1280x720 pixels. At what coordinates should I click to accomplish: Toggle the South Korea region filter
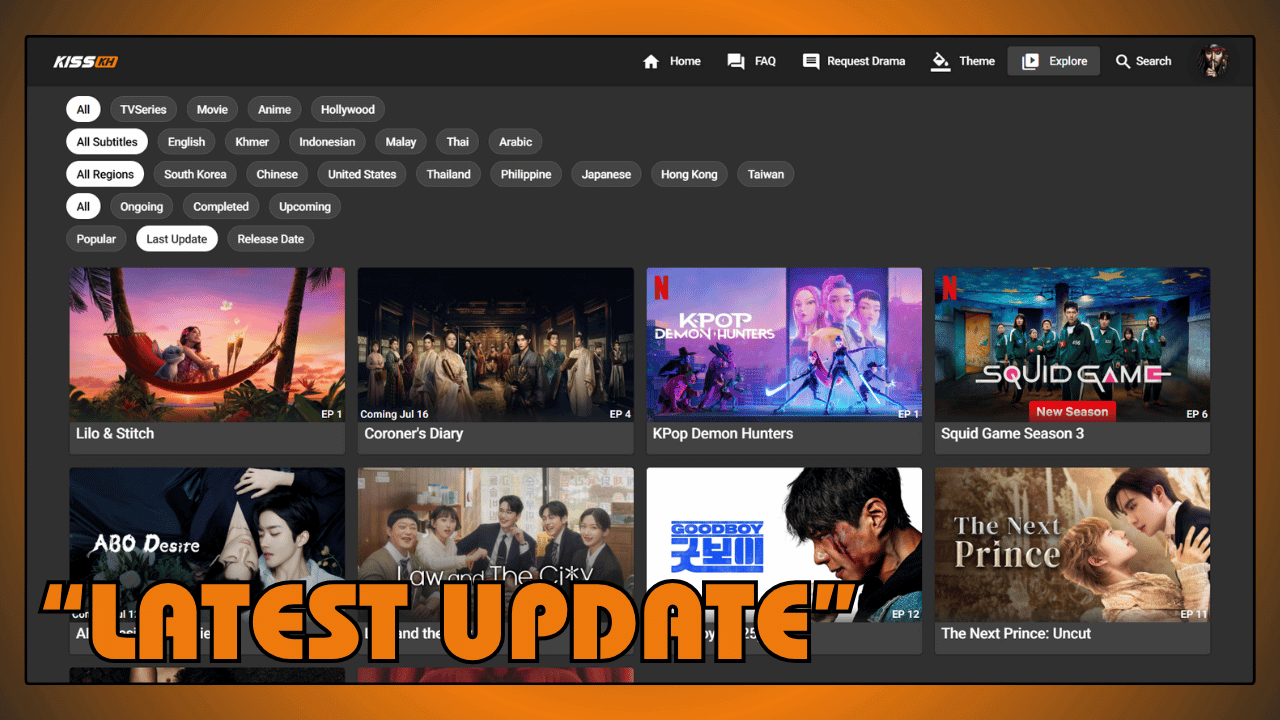coord(195,174)
